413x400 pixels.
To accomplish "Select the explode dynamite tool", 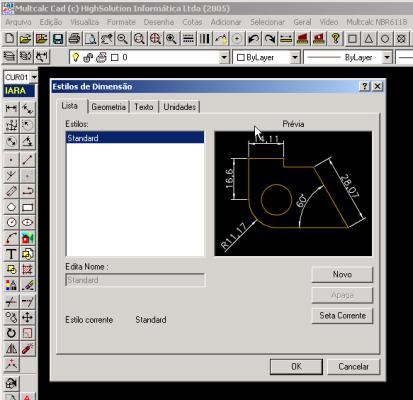I will coord(27,348).
